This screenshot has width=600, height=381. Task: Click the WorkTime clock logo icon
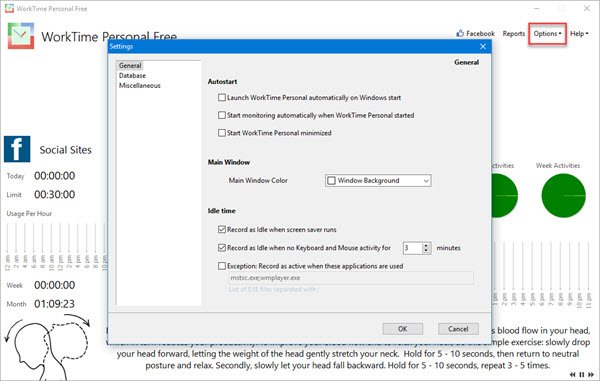pyautogui.click(x=21, y=36)
